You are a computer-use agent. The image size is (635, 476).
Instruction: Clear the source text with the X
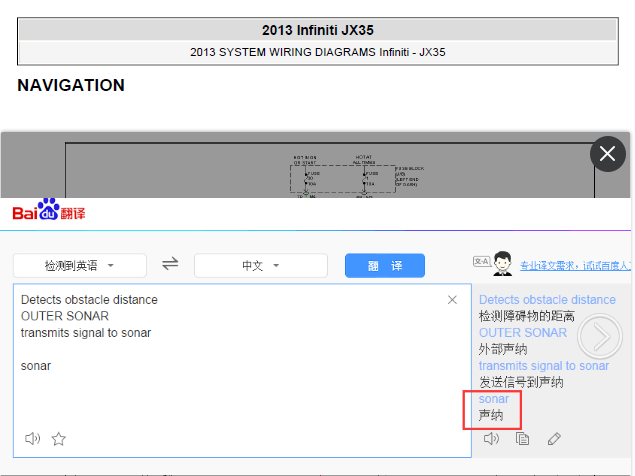452,300
